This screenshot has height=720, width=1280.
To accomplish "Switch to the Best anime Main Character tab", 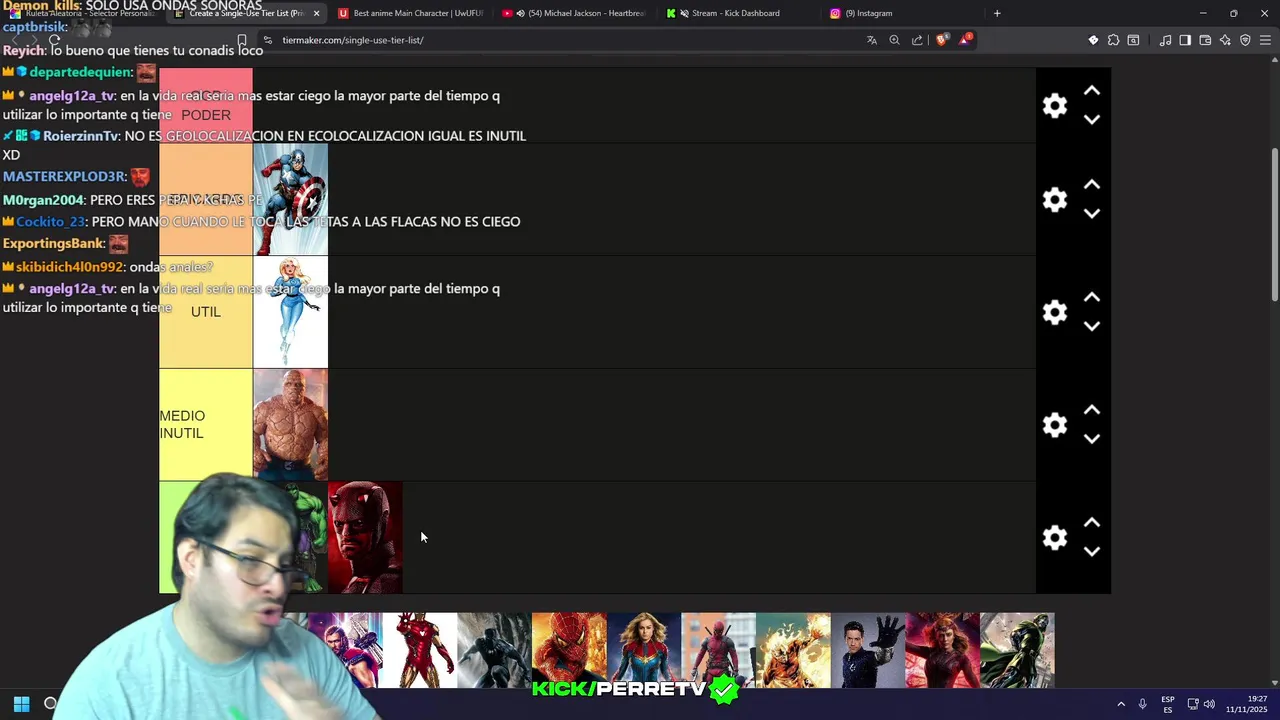I will (410, 13).
